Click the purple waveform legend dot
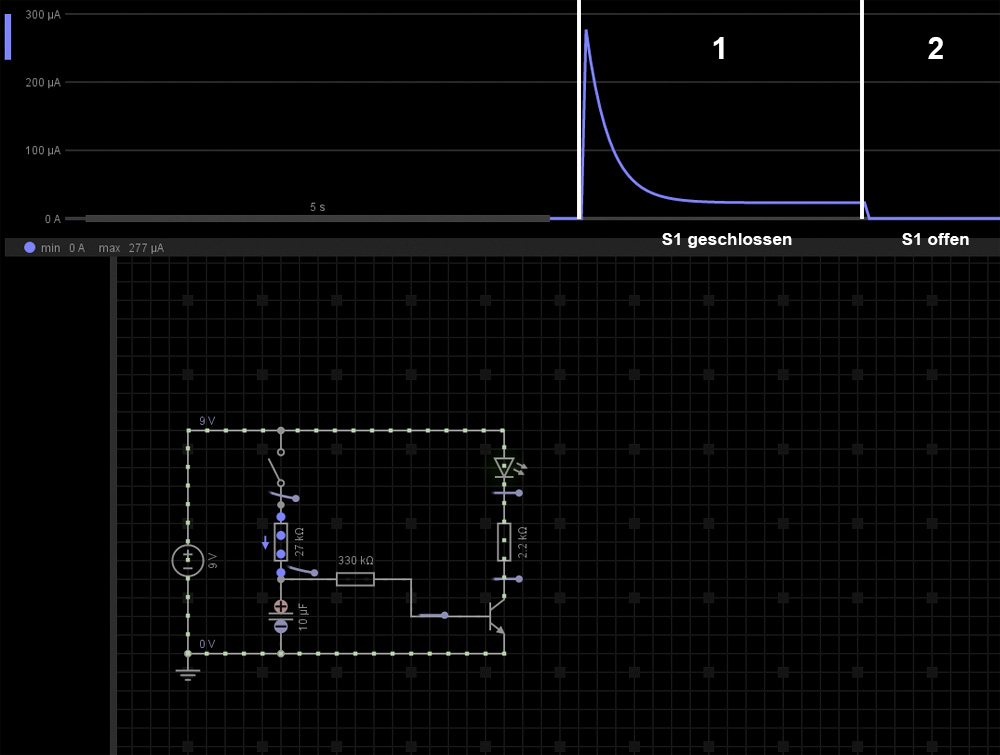Viewport: 1000px width, 755px height. click(x=29, y=247)
